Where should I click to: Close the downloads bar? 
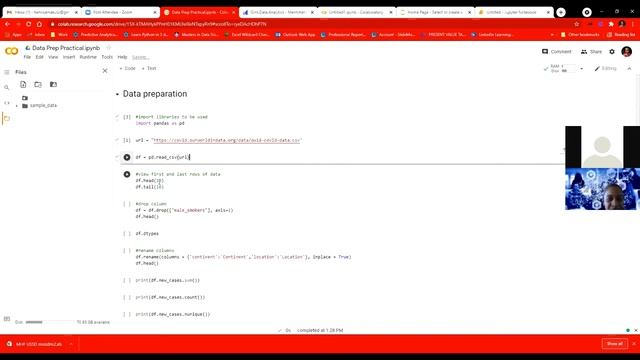(x=634, y=344)
